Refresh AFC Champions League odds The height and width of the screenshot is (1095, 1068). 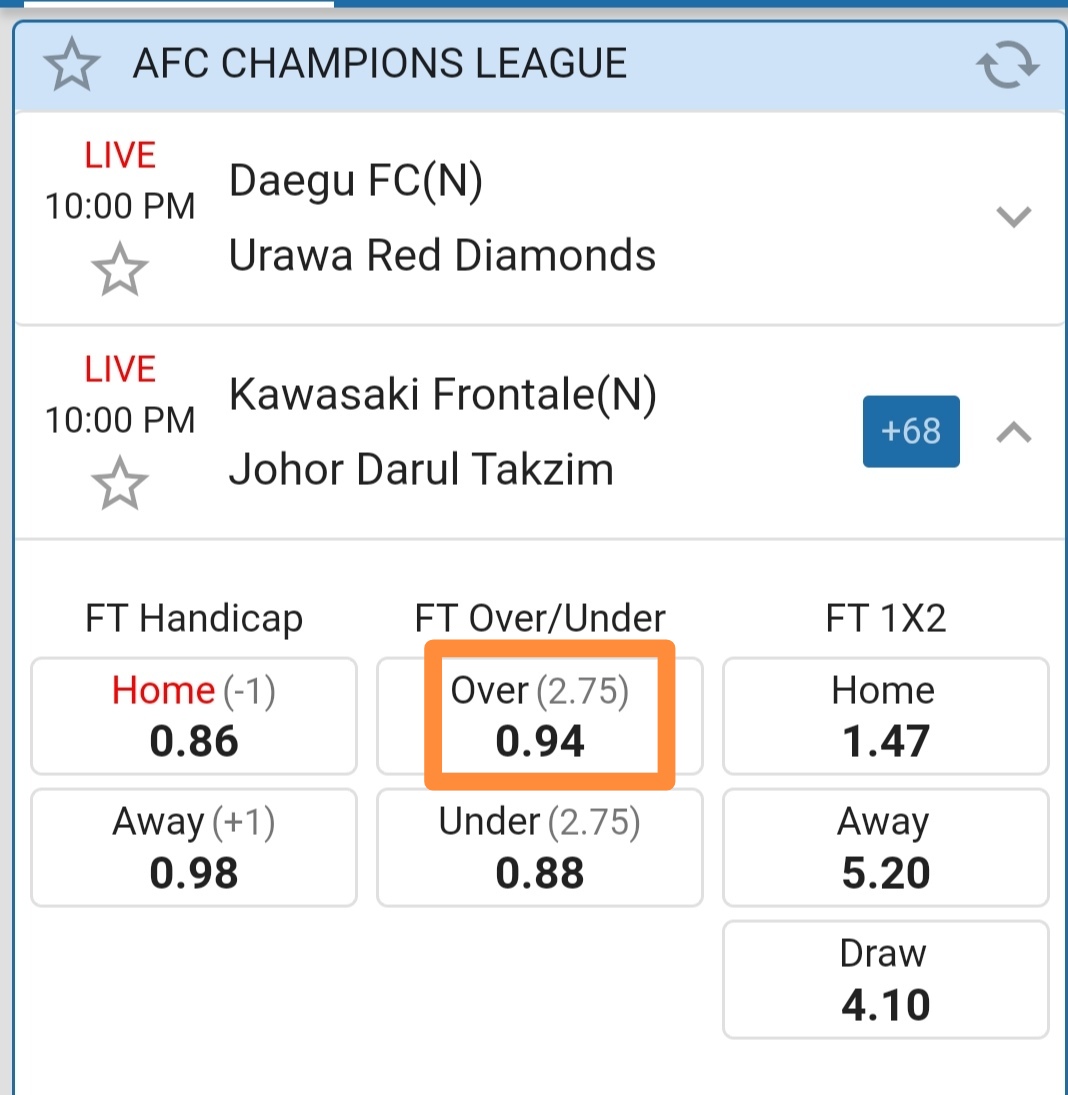[1007, 66]
